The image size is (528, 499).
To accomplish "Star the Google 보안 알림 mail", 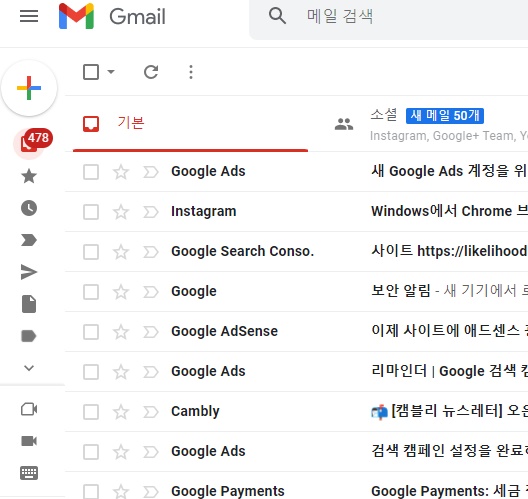I will [x=121, y=292].
